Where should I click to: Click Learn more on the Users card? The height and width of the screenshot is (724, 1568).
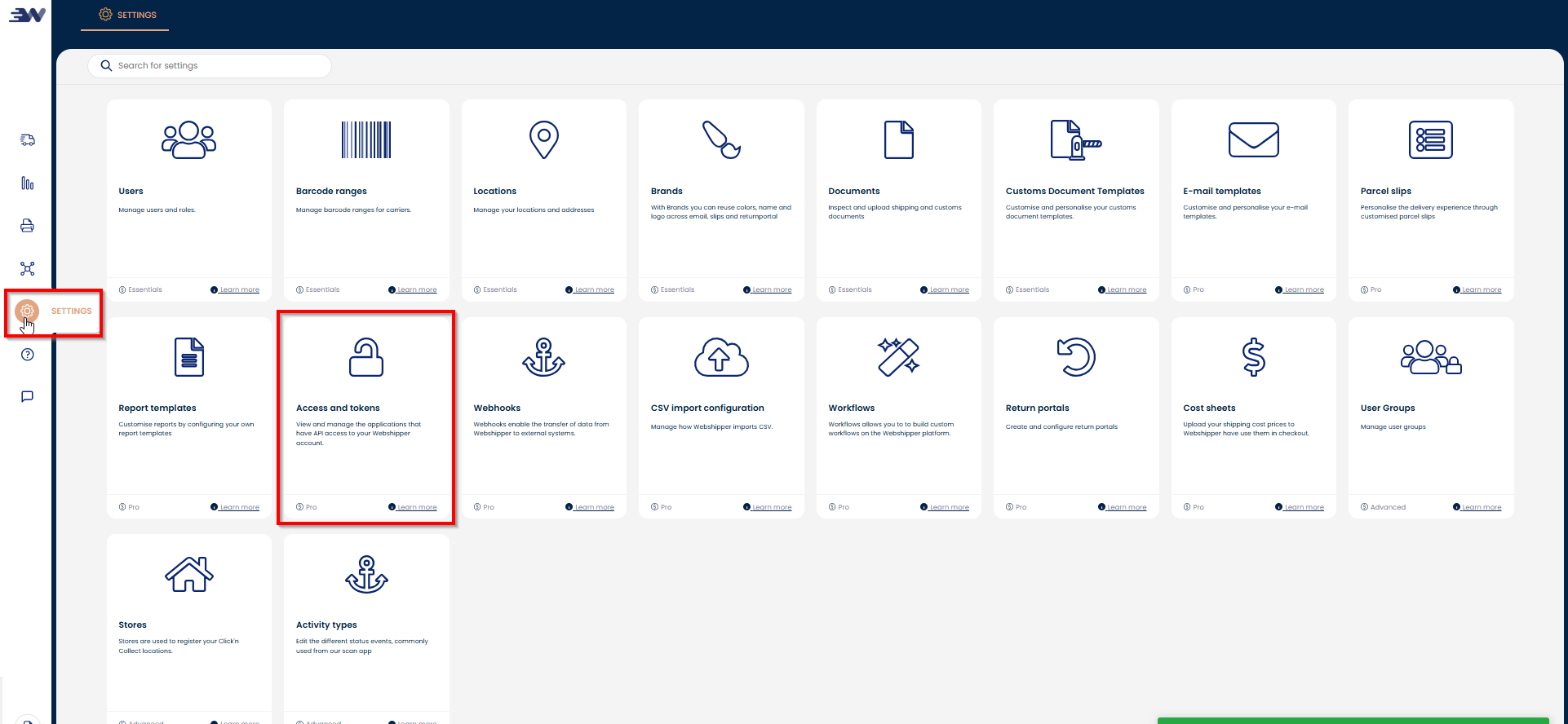[x=239, y=290]
